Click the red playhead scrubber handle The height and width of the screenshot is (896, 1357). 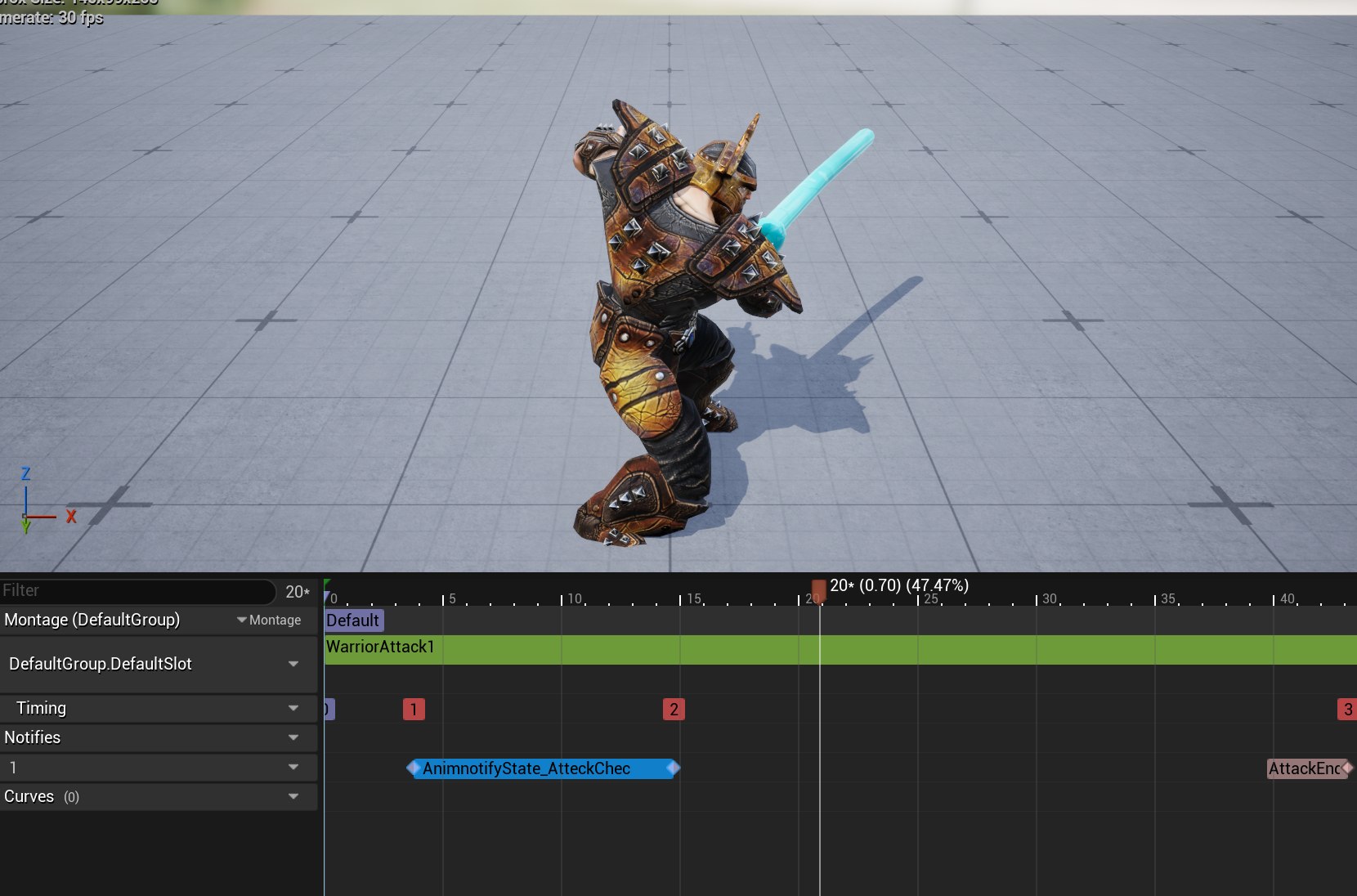[818, 589]
